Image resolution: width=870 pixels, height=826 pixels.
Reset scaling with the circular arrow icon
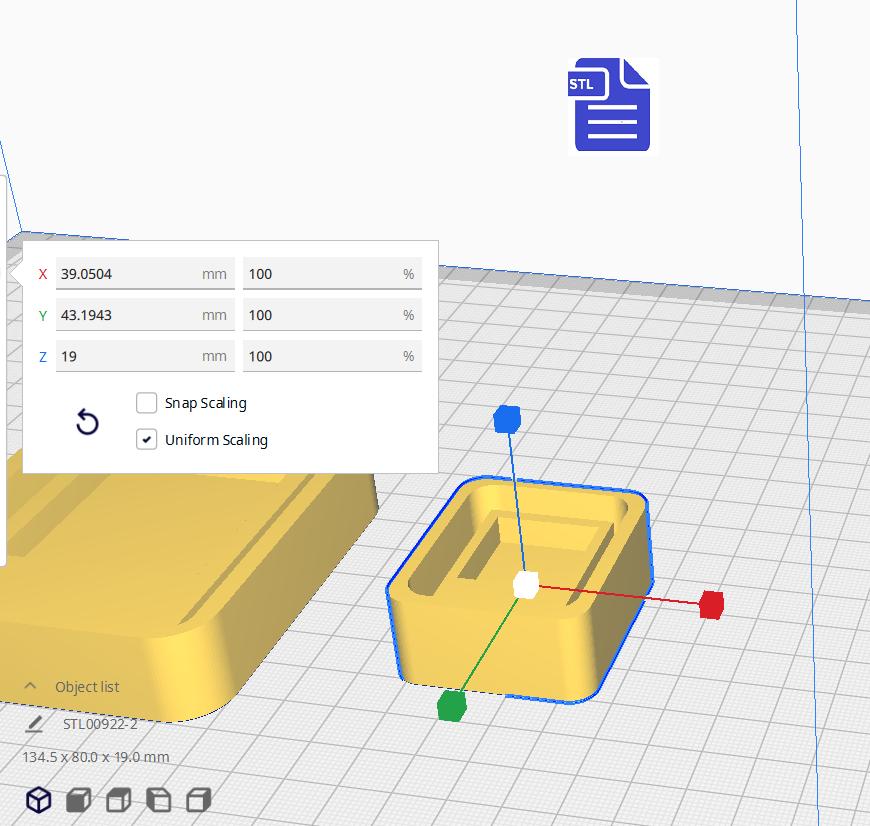pyautogui.click(x=87, y=423)
